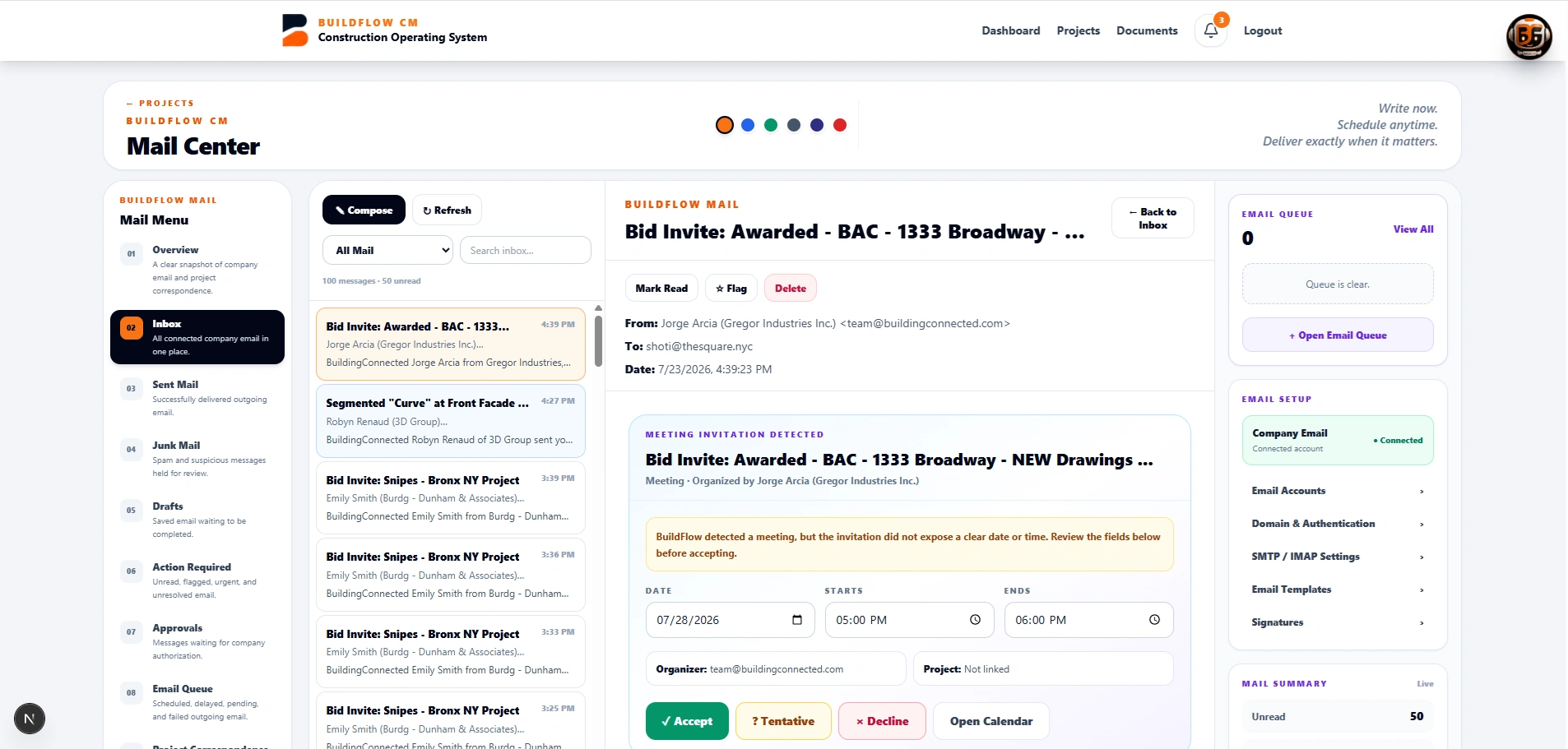The height and width of the screenshot is (749, 1568).
Task: Compose a new email
Action: [x=364, y=210]
